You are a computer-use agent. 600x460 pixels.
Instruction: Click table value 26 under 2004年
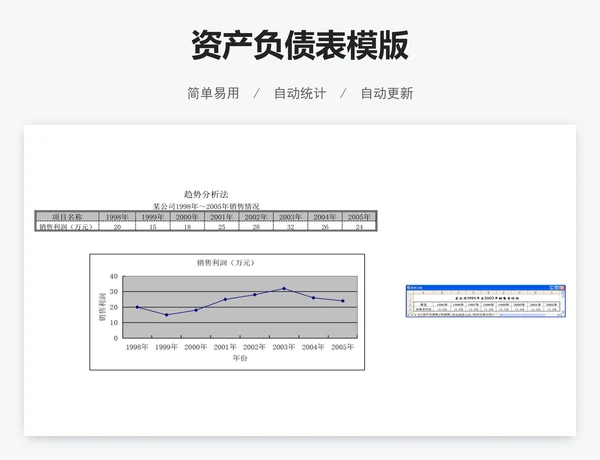point(325,227)
